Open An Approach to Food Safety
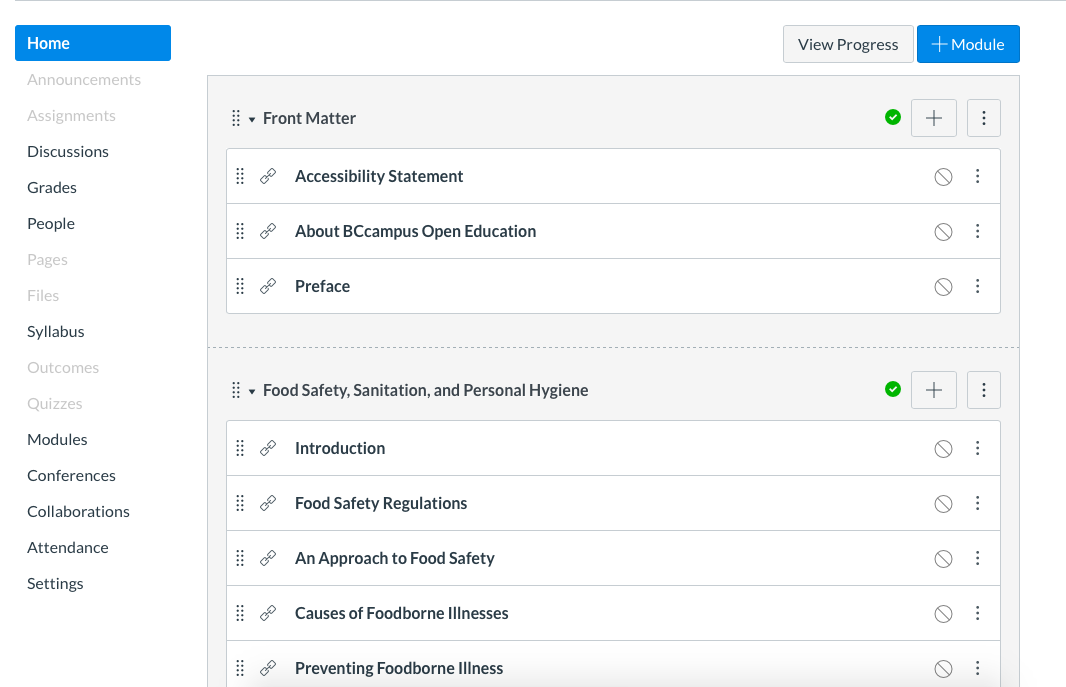1066x687 pixels. pyautogui.click(x=394, y=558)
